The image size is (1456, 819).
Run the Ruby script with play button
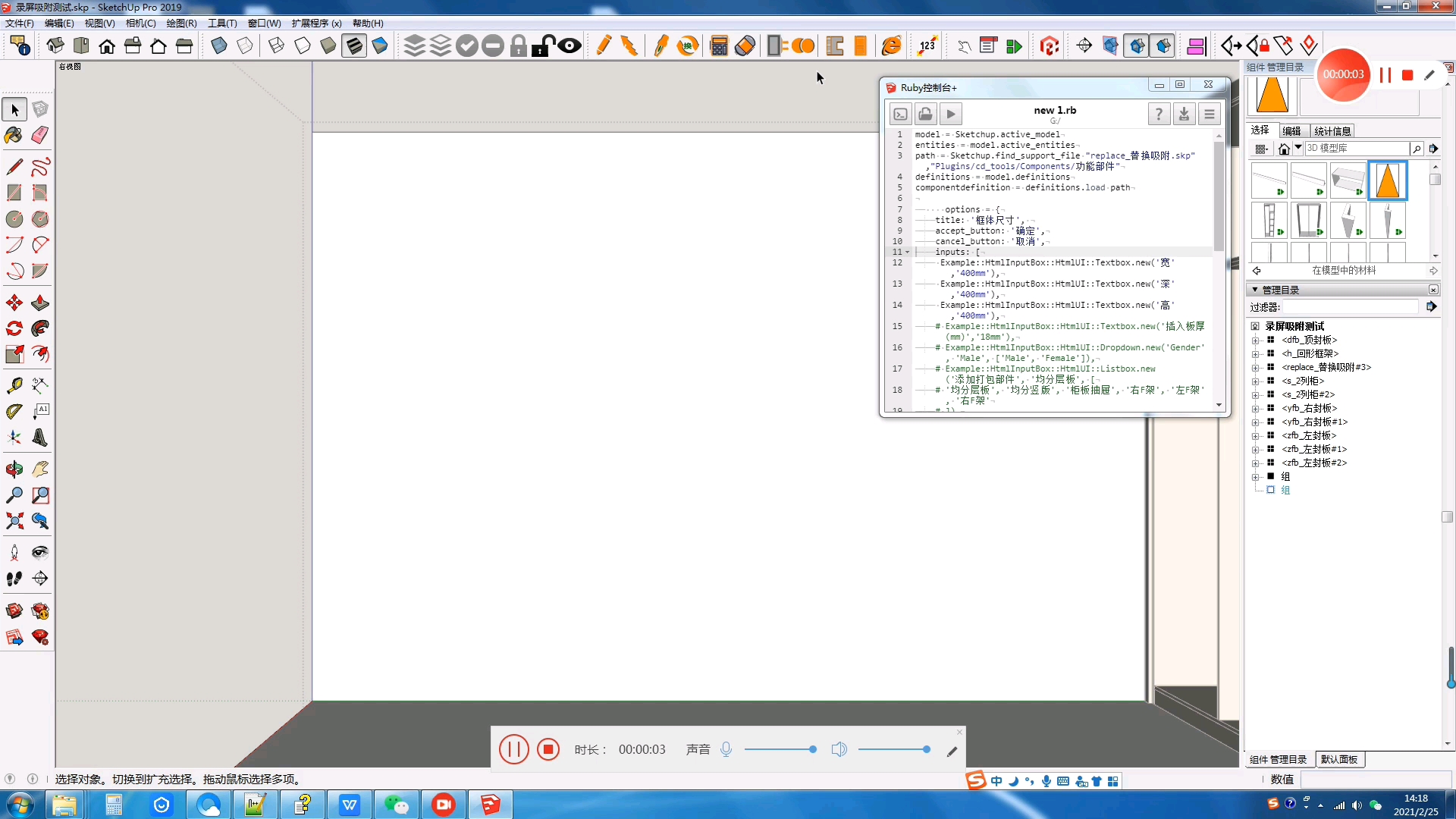(x=951, y=115)
